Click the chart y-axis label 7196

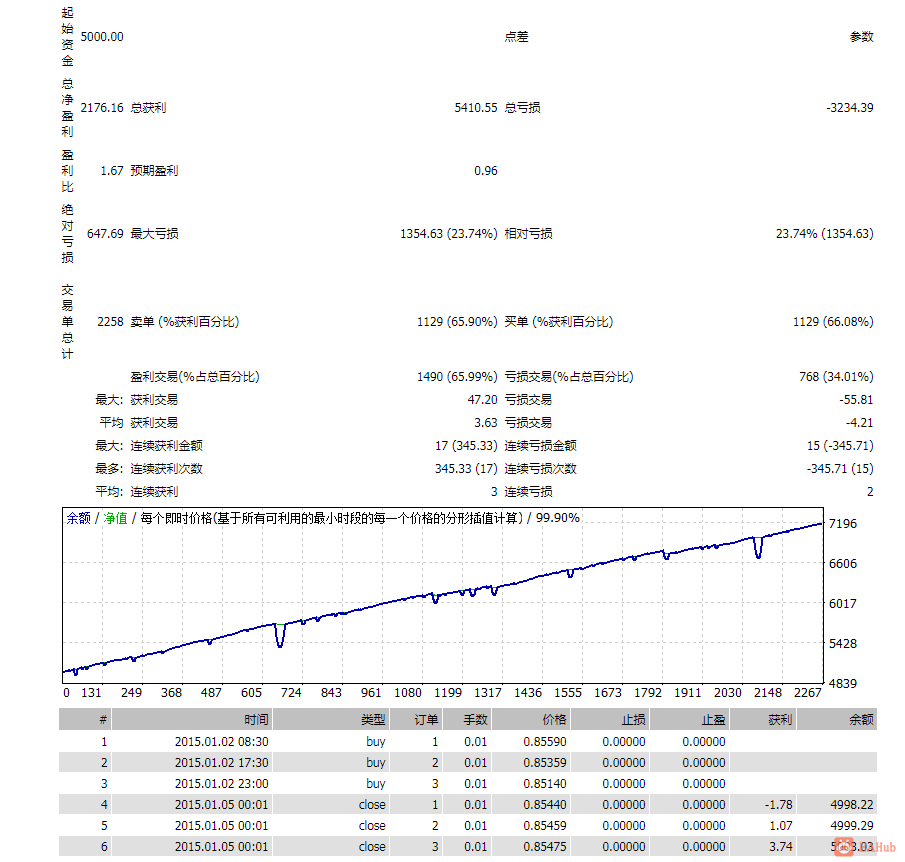843,524
